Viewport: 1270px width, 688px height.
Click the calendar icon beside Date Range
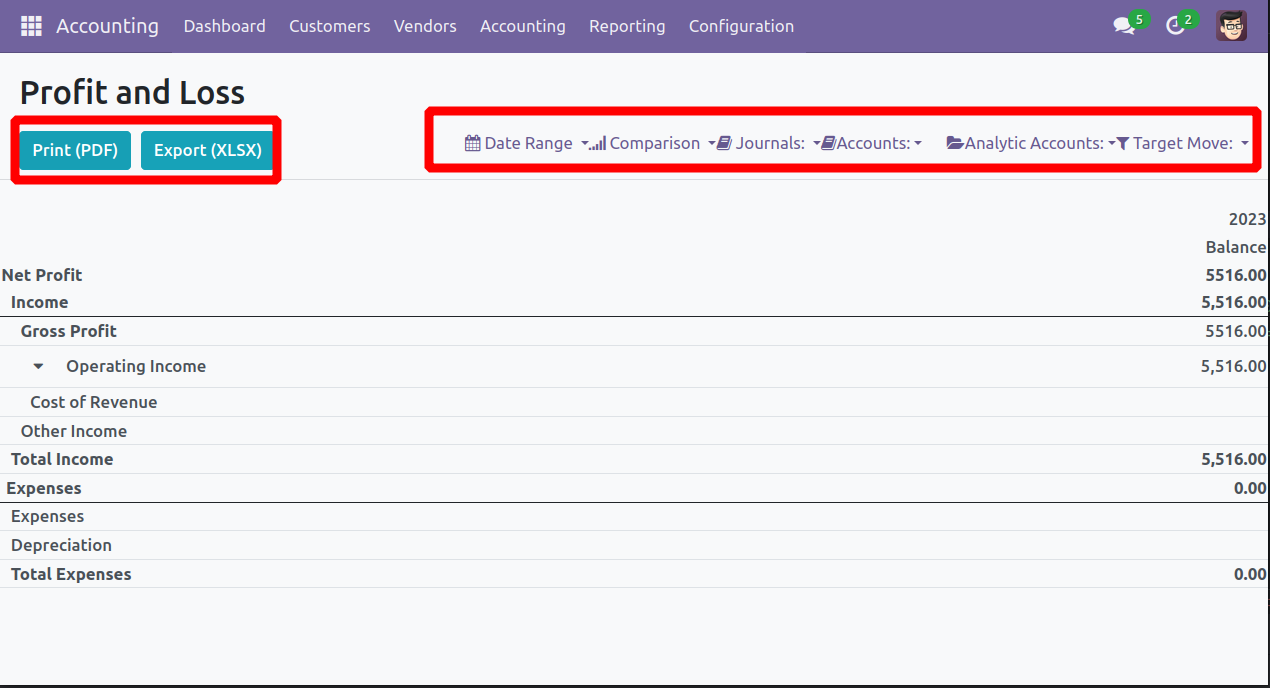click(x=473, y=143)
